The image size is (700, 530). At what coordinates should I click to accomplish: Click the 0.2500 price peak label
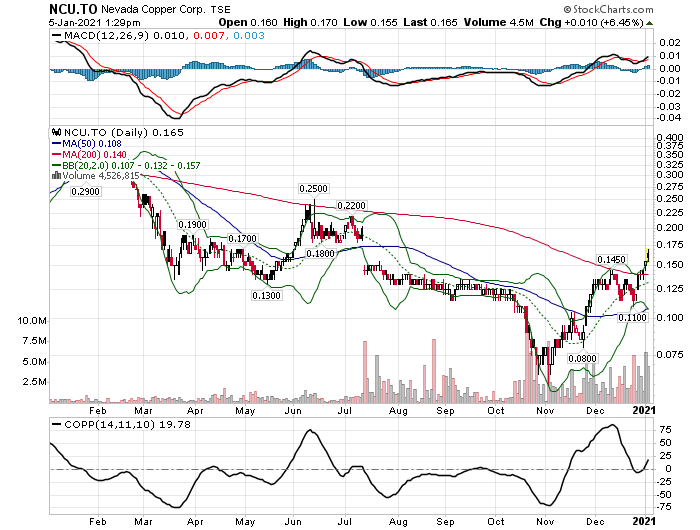313,188
